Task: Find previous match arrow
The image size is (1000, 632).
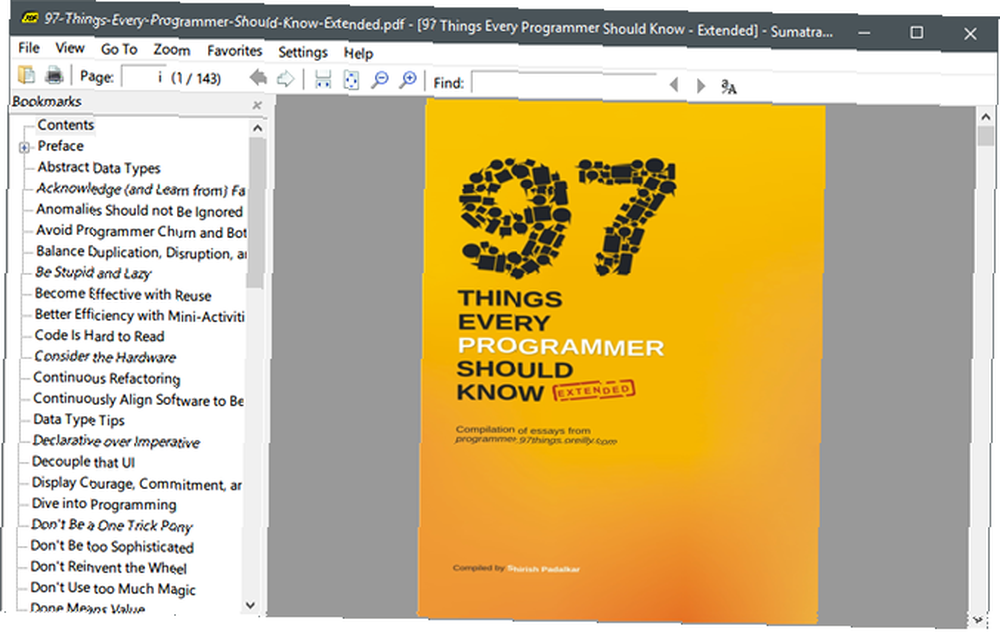Action: coord(673,84)
